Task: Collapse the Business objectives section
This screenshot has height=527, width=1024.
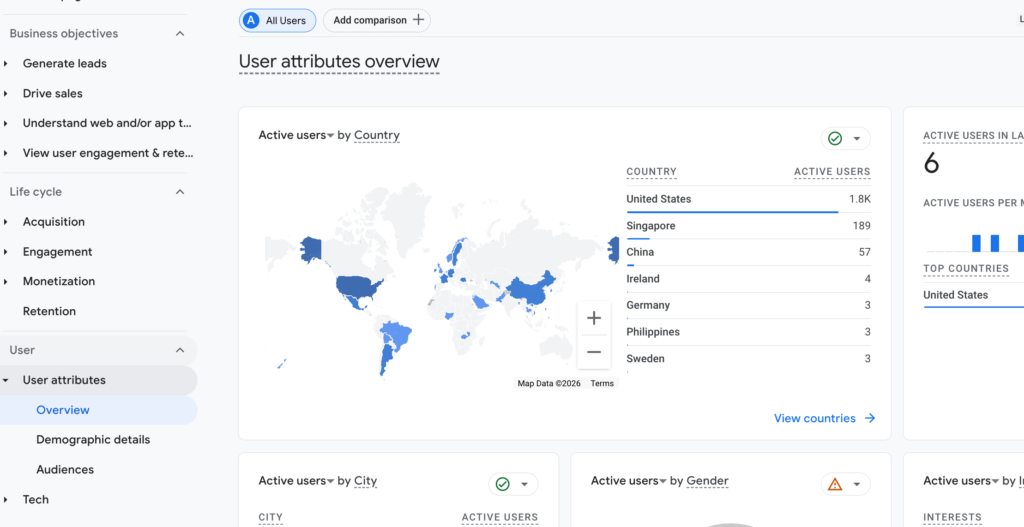Action: point(180,34)
